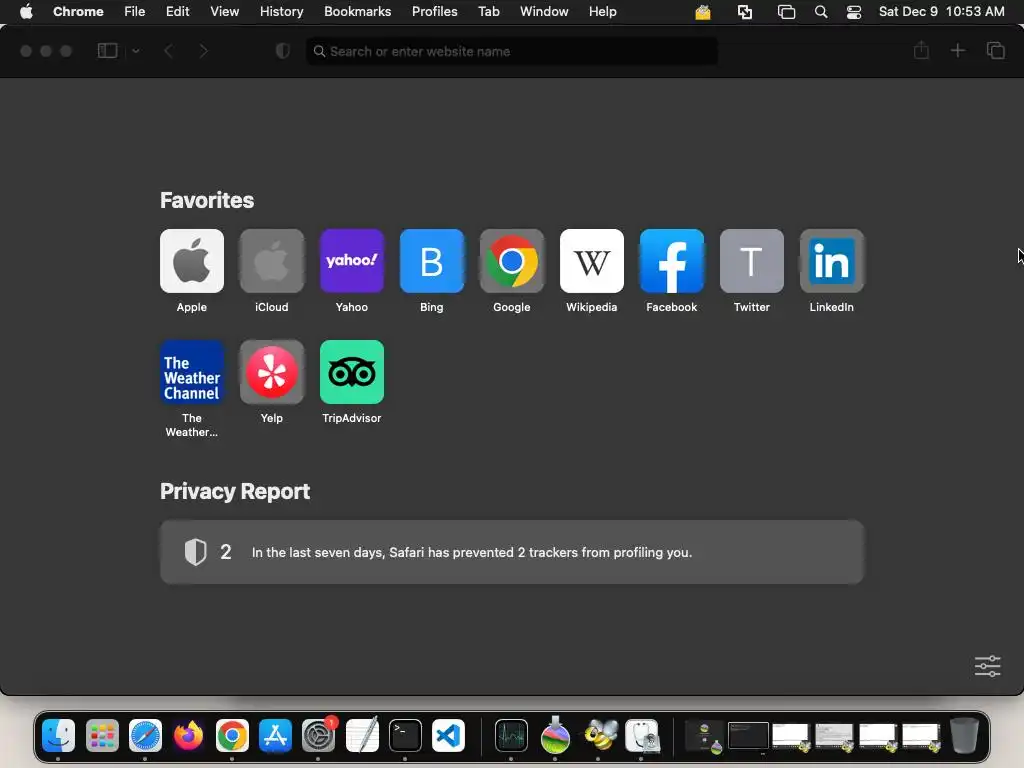Open the Privacy Report shield in the toolbar
The width and height of the screenshot is (1024, 768).
(x=283, y=51)
